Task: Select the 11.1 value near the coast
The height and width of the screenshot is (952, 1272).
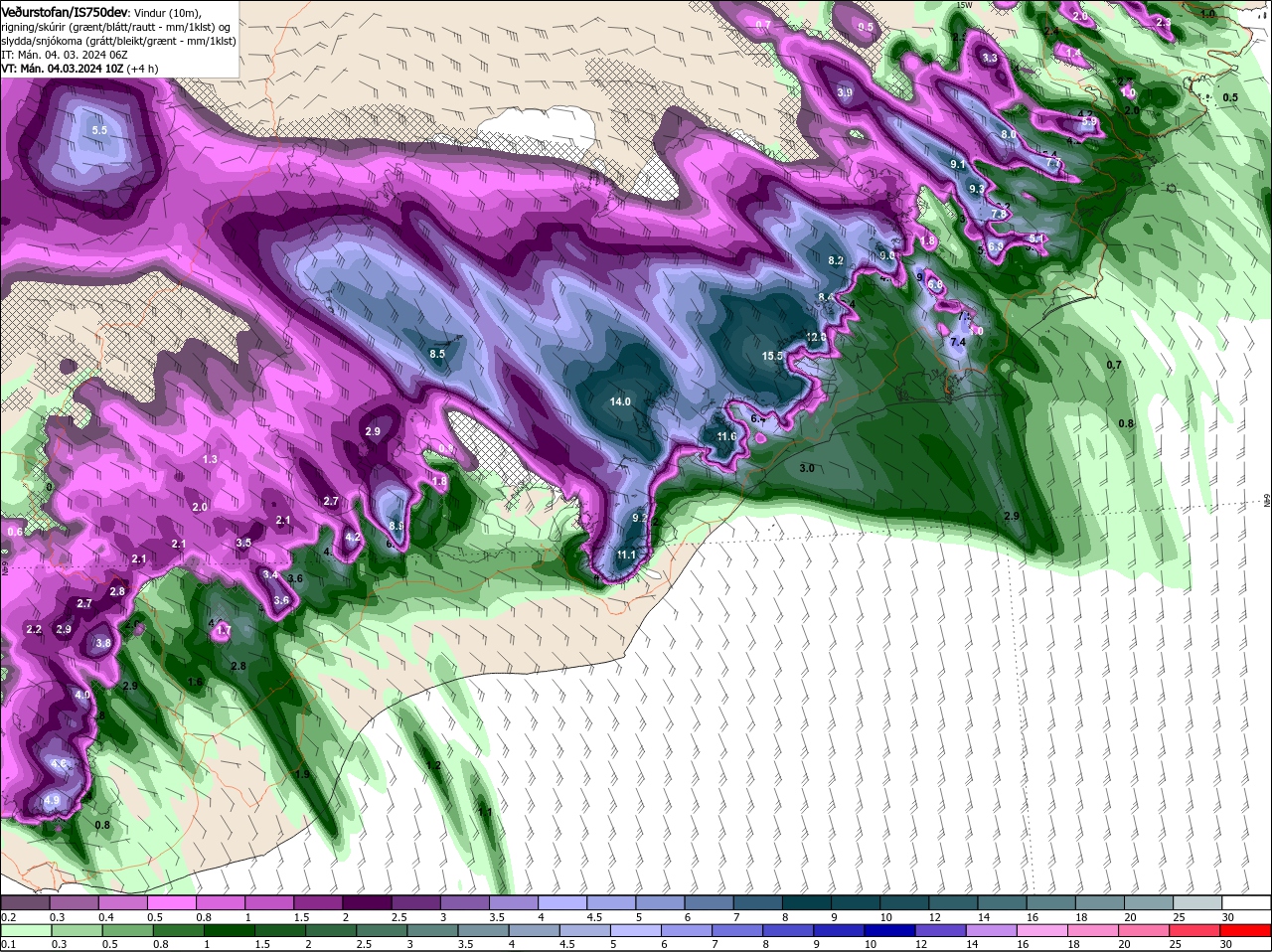Action: [626, 555]
